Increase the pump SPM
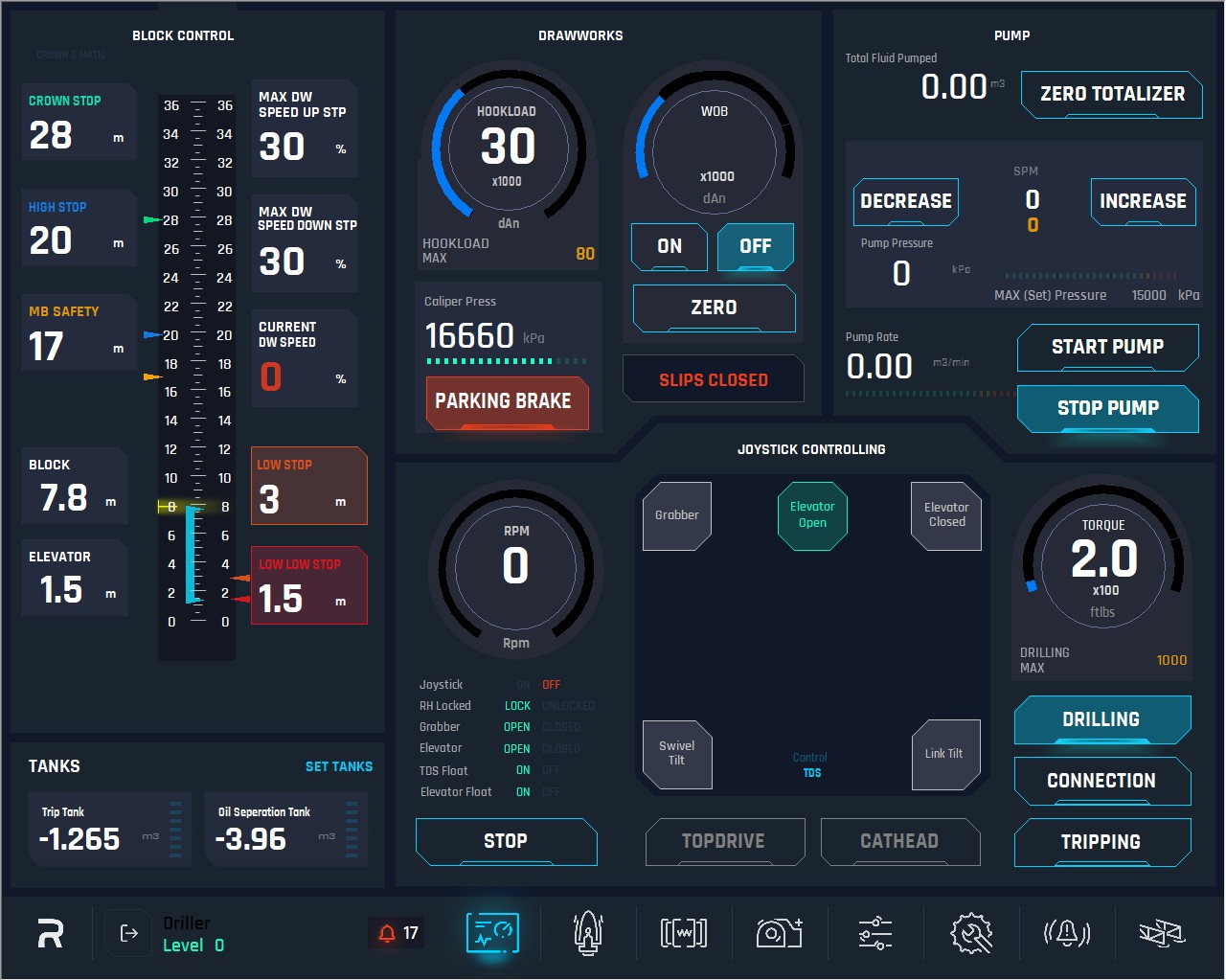 coord(1143,202)
